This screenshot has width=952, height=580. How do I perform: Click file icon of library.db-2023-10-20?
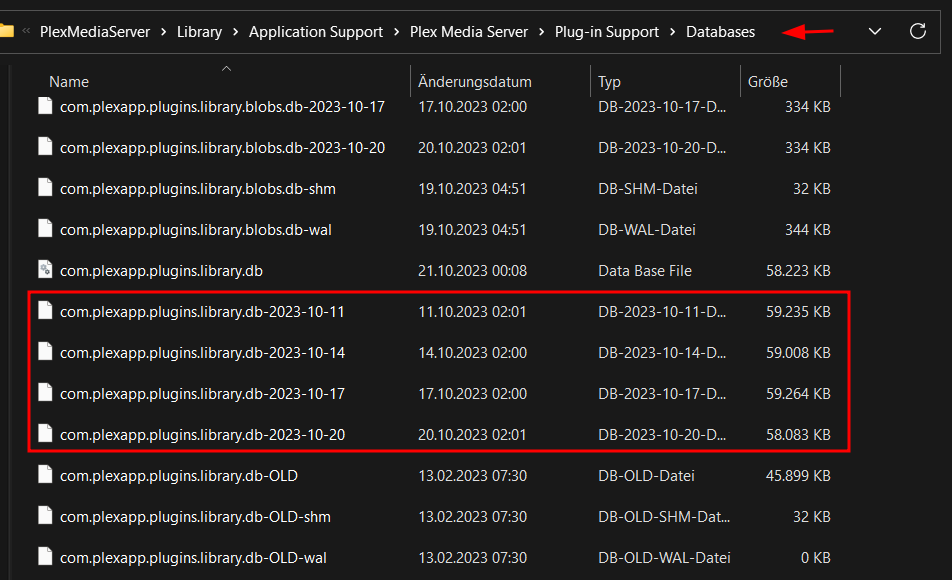click(45, 434)
